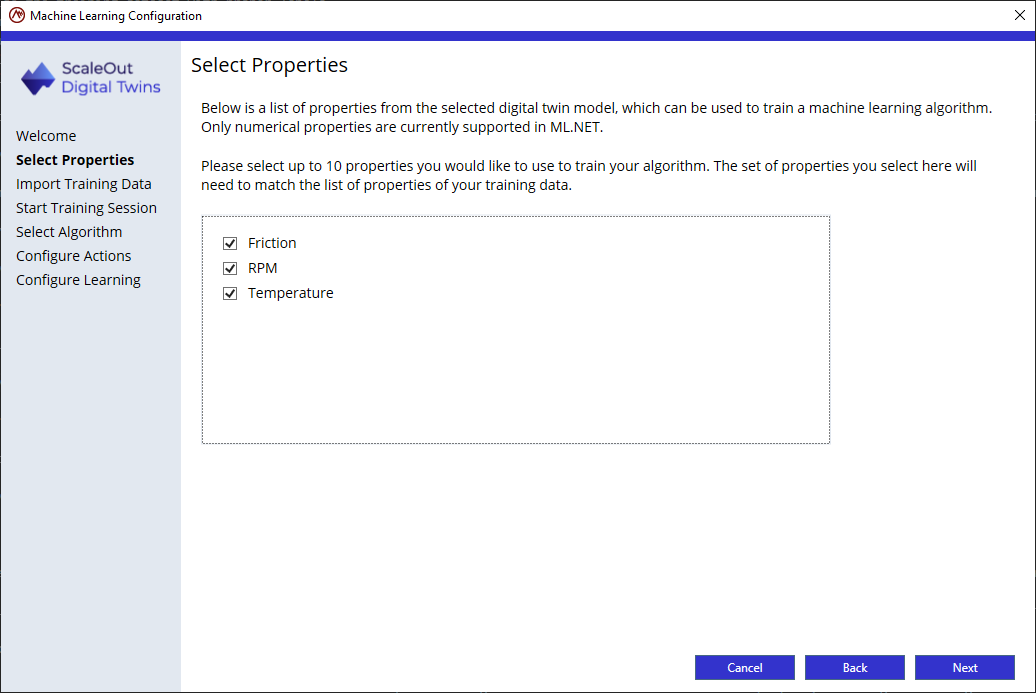
Task: Click the ScaleOut Digital Twins diamond logo
Action: pos(38,79)
